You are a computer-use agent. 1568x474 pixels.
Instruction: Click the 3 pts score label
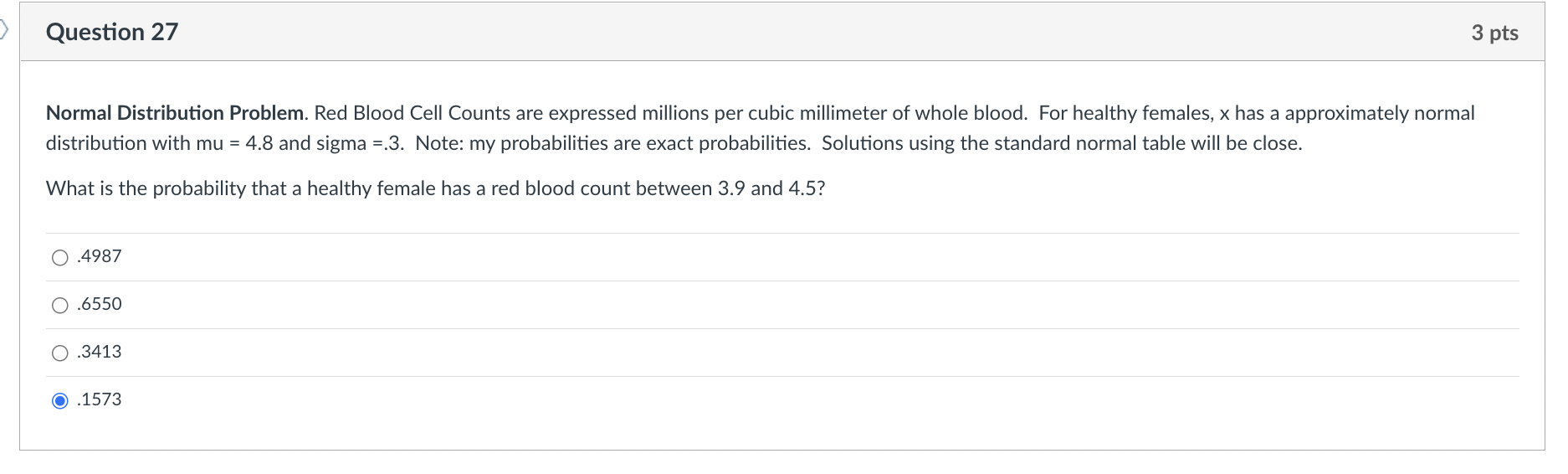[1494, 33]
